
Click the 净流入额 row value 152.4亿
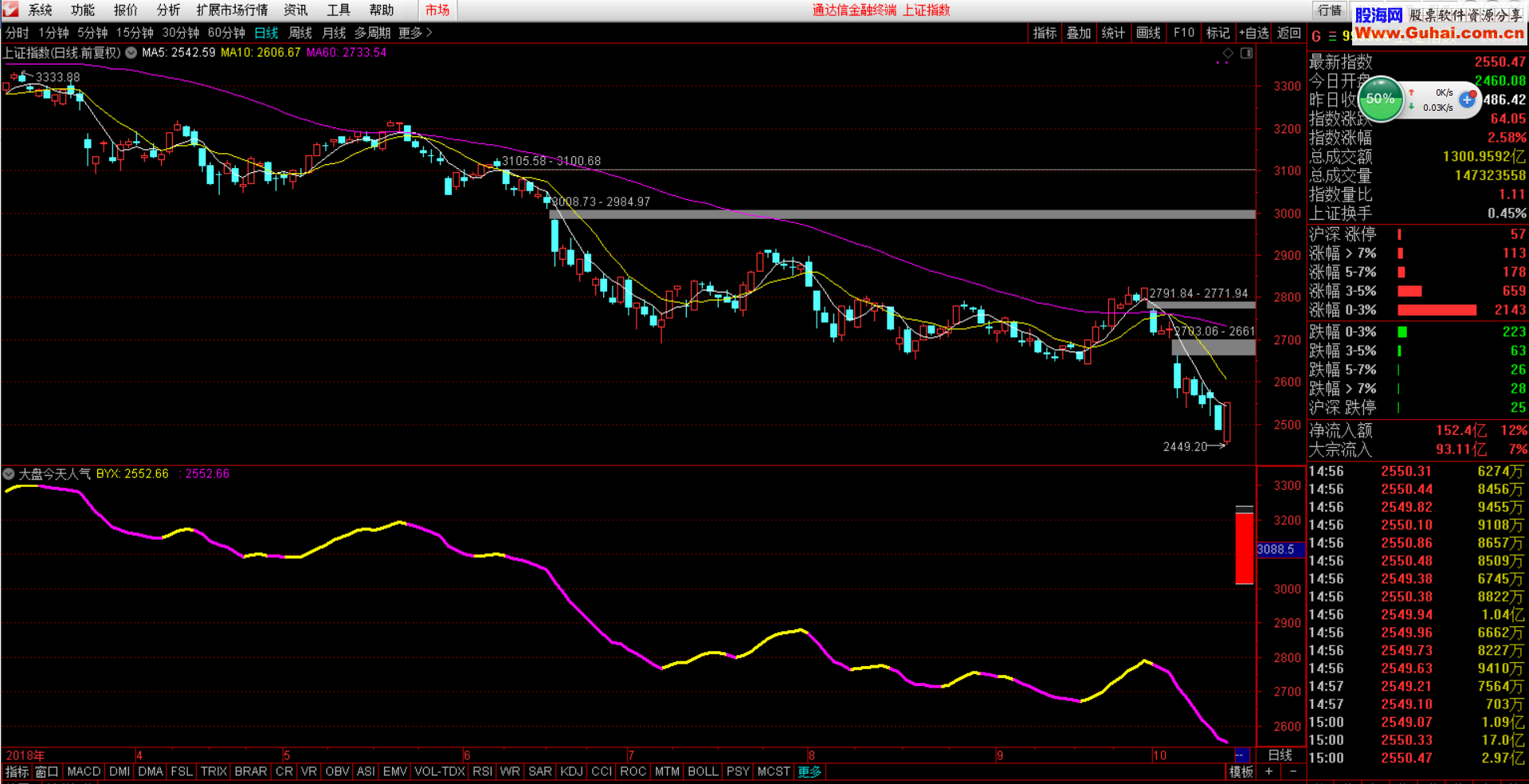(x=1460, y=430)
